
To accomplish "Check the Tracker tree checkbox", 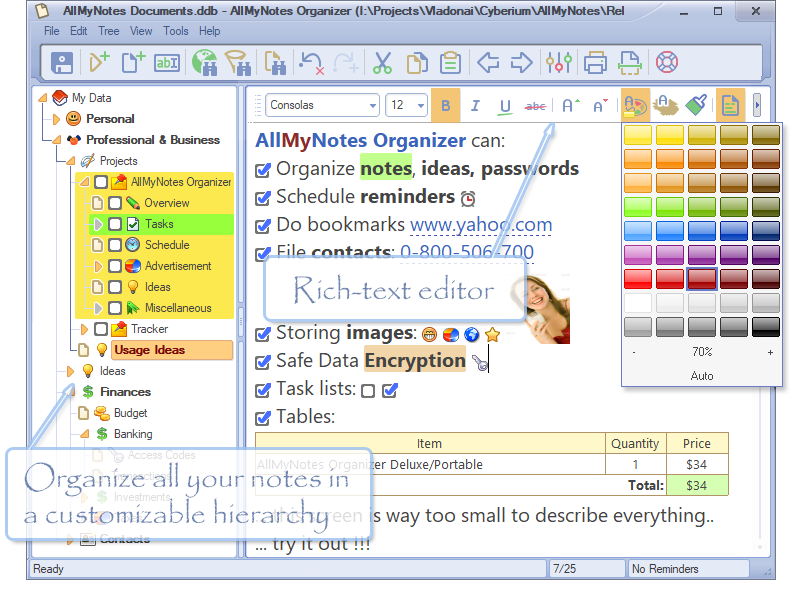I will [x=101, y=329].
